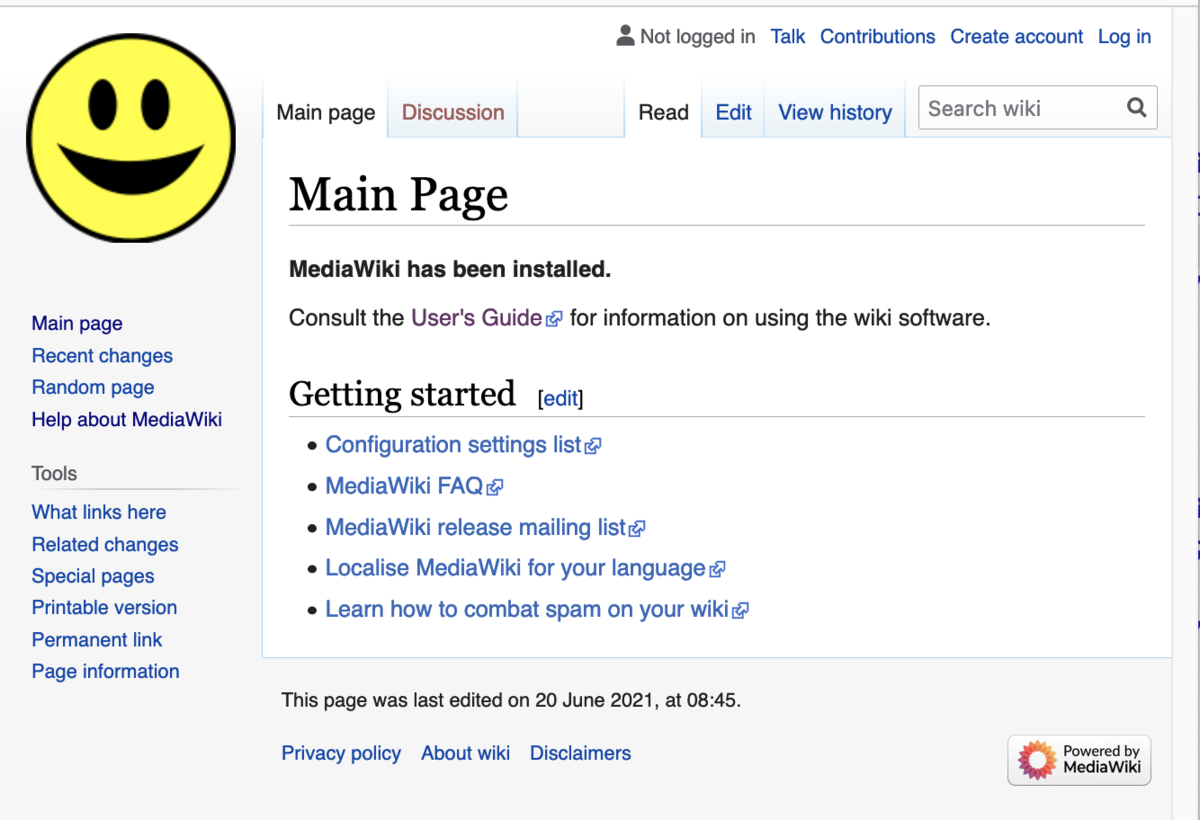1200x820 pixels.
Task: Click external link icon after MediaWiki FAQ
Action: 495,487
